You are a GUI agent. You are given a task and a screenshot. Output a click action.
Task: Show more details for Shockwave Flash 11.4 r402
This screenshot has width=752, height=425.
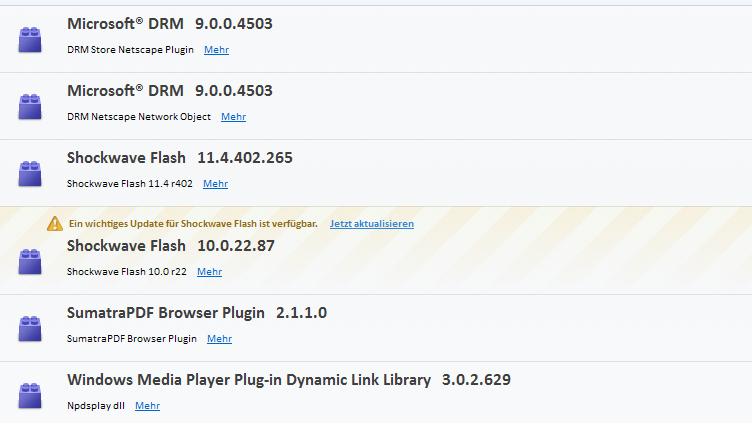[215, 184]
